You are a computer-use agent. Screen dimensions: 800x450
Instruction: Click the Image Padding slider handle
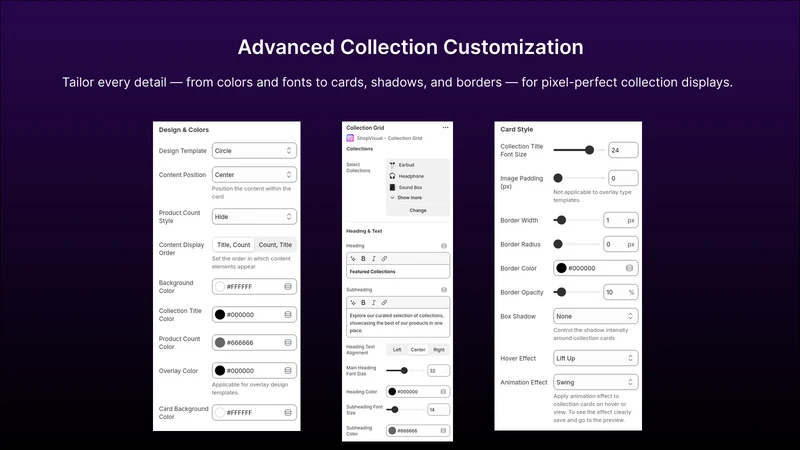558,178
